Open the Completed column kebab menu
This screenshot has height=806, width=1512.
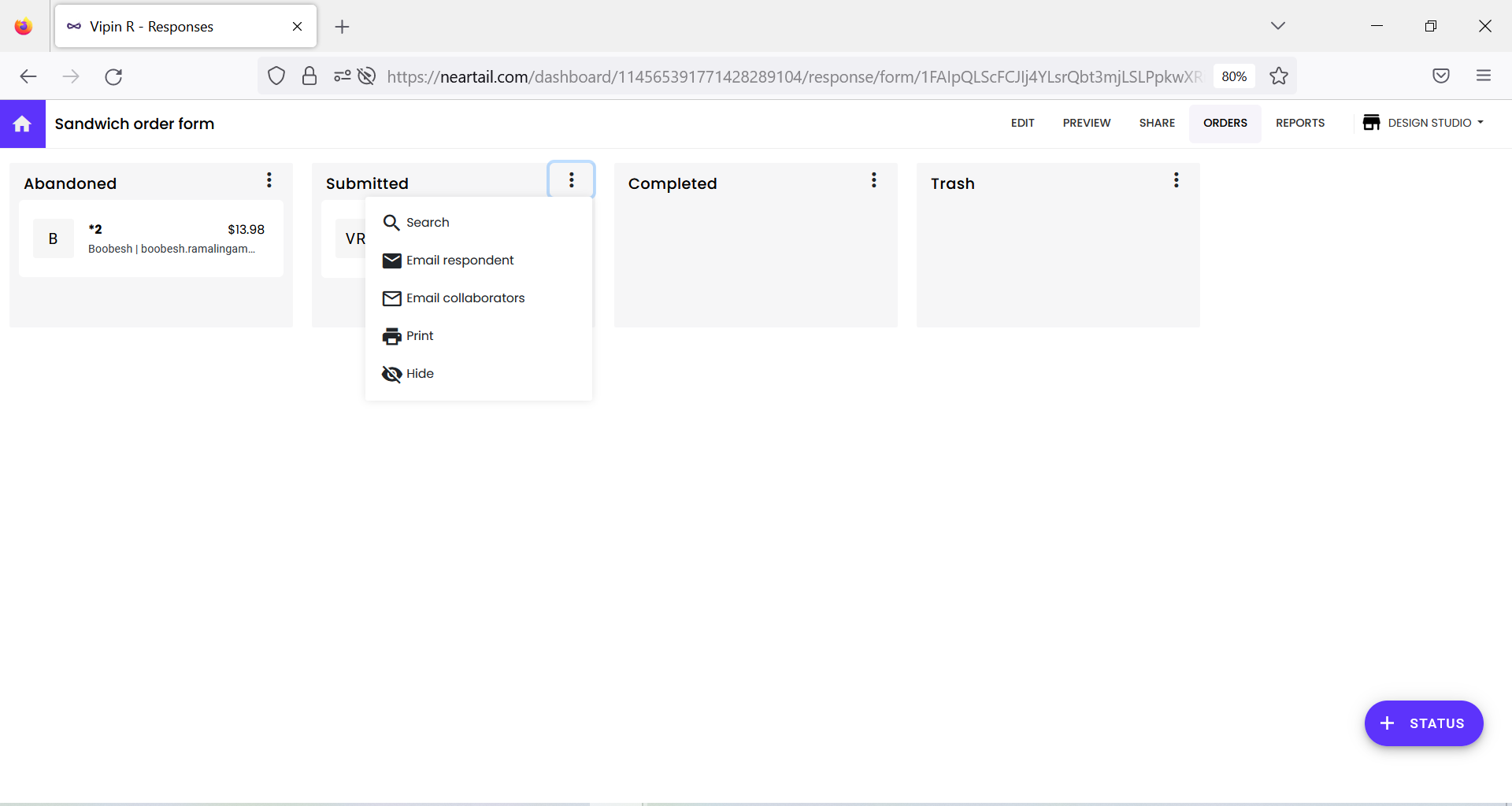[874, 179]
